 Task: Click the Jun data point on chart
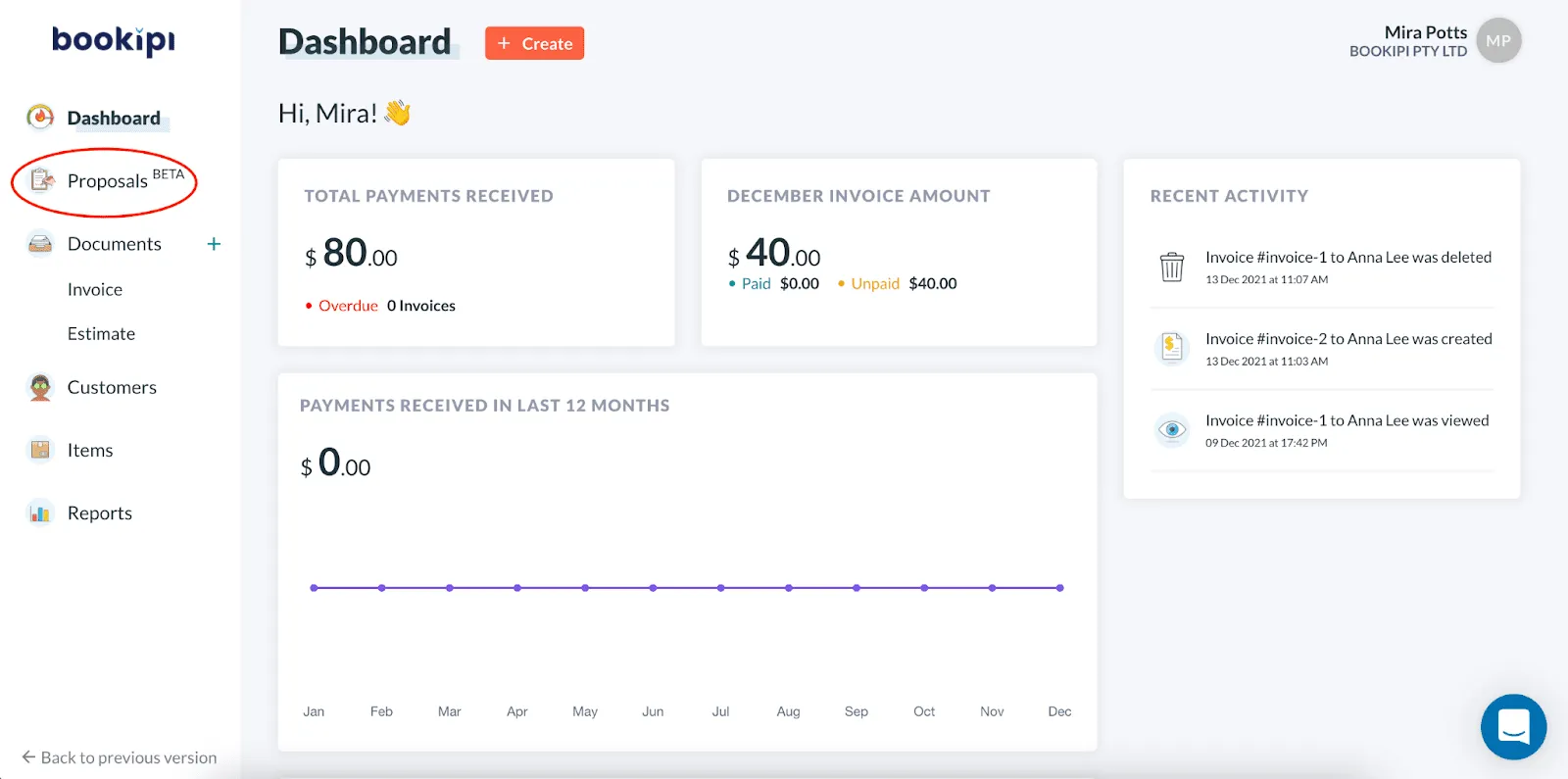(x=653, y=588)
